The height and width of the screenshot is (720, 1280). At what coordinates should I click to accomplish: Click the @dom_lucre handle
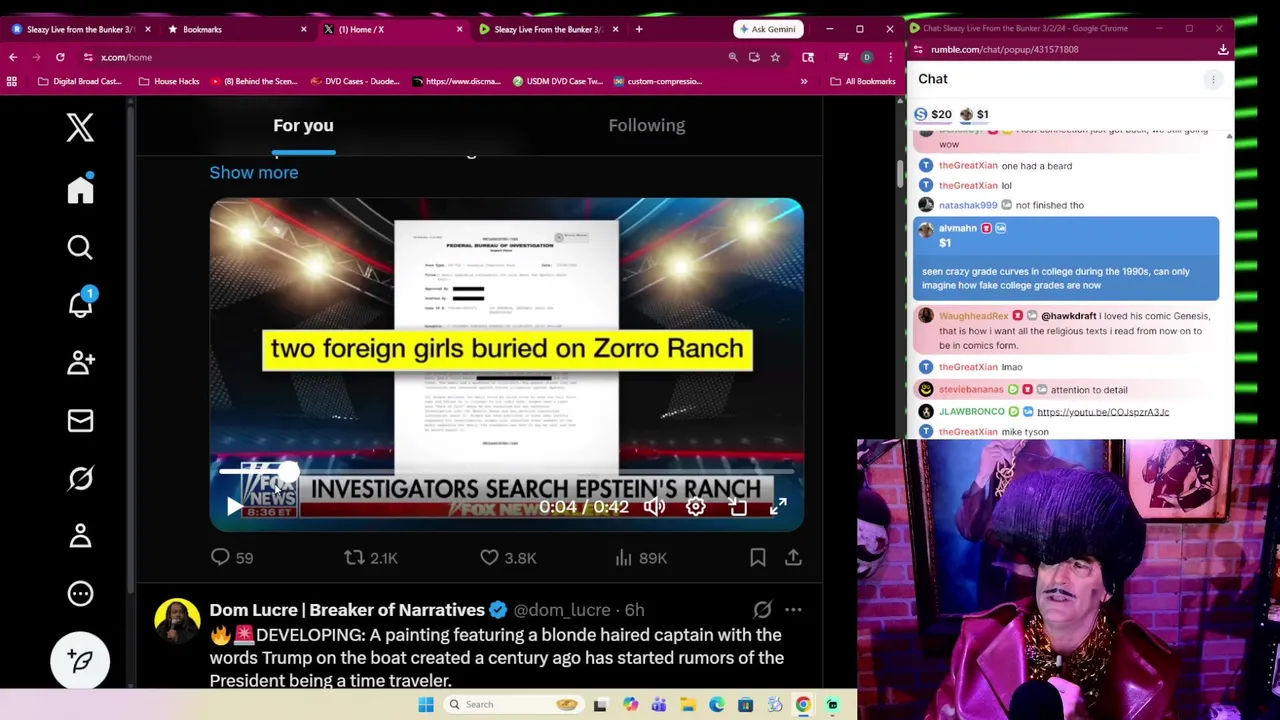click(x=562, y=610)
